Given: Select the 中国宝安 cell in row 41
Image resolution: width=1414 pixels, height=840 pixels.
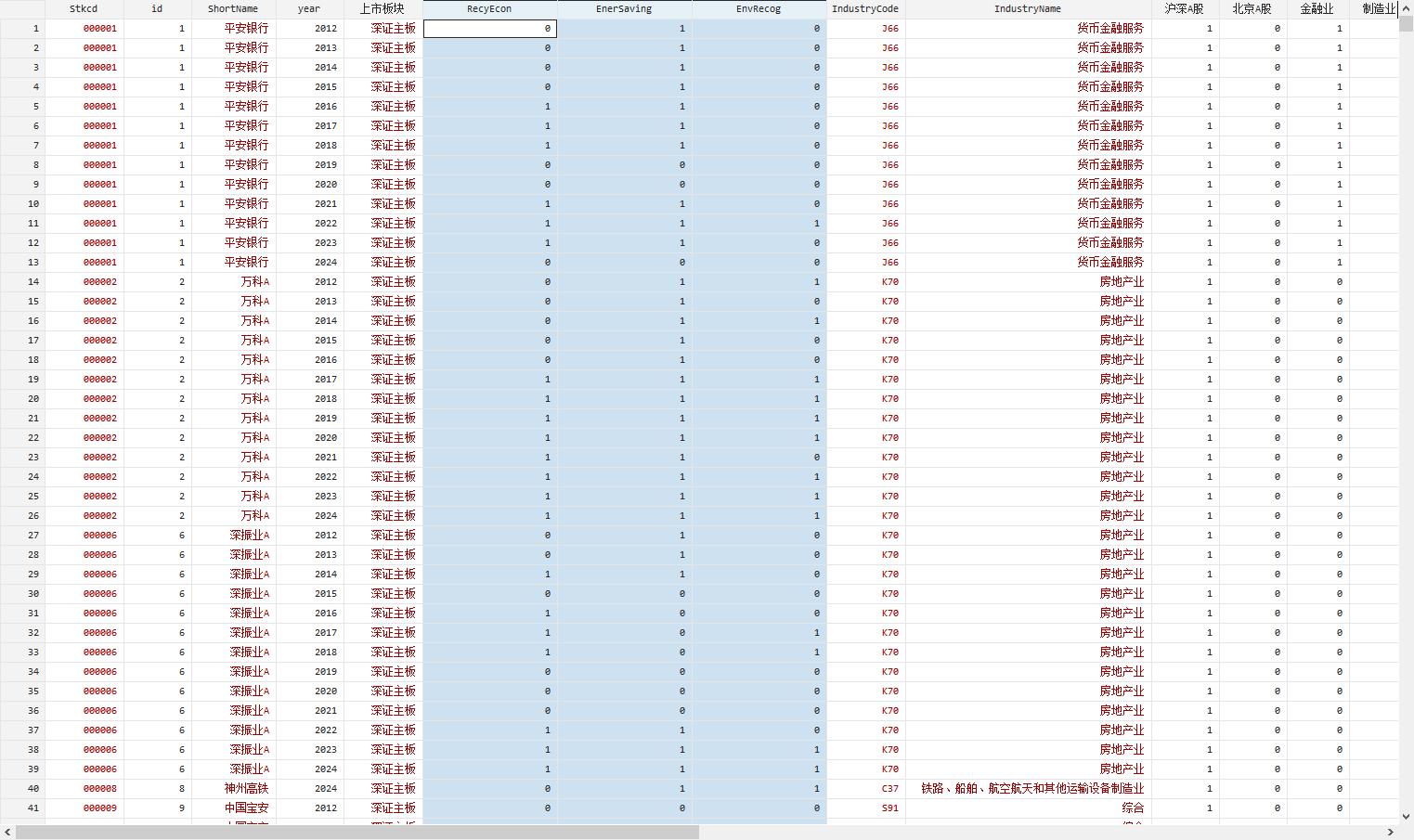Looking at the screenshot, I should [246, 808].
